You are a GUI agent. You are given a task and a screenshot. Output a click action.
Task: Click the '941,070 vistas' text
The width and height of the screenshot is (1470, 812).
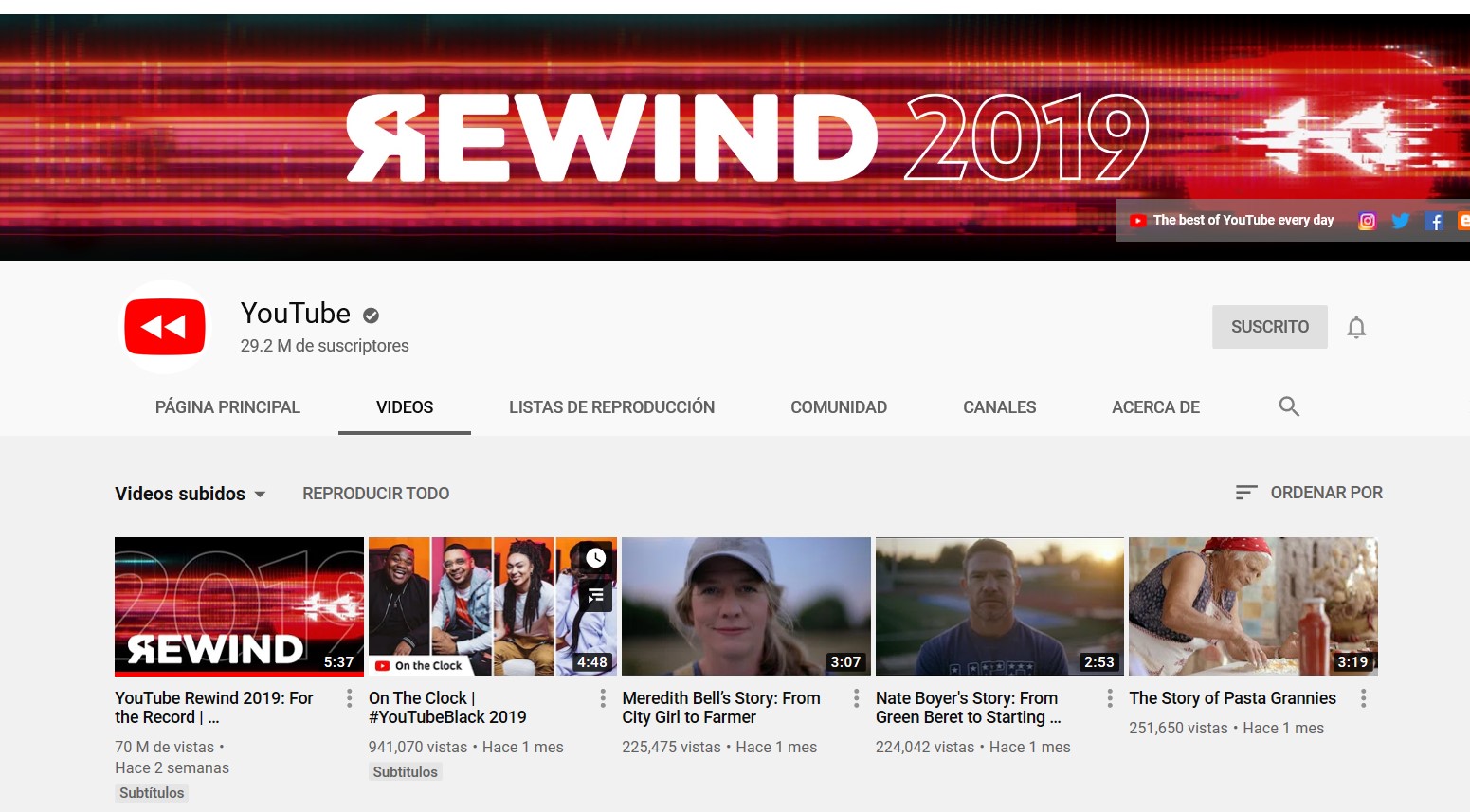click(418, 747)
